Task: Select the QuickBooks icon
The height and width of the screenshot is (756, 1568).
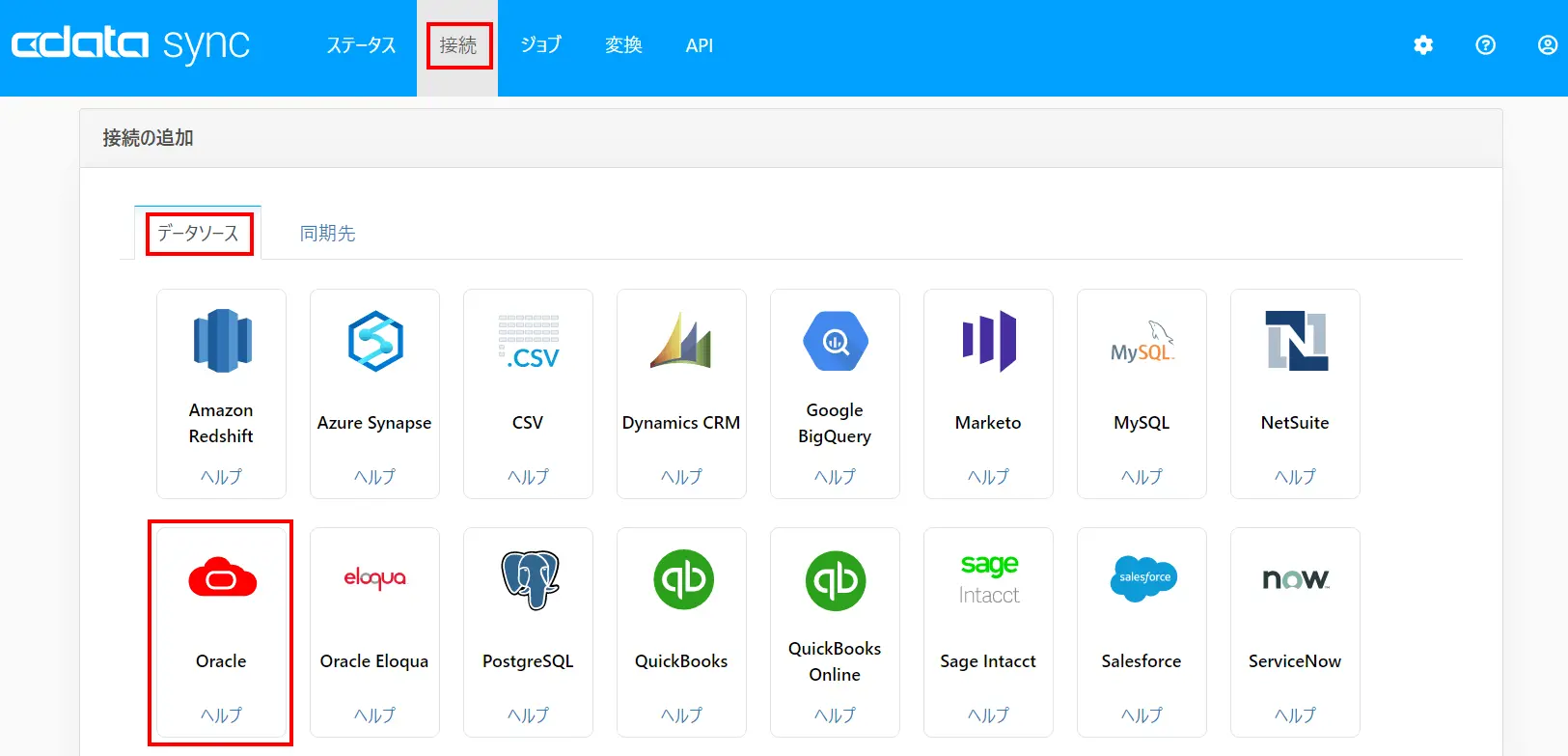Action: click(x=683, y=579)
